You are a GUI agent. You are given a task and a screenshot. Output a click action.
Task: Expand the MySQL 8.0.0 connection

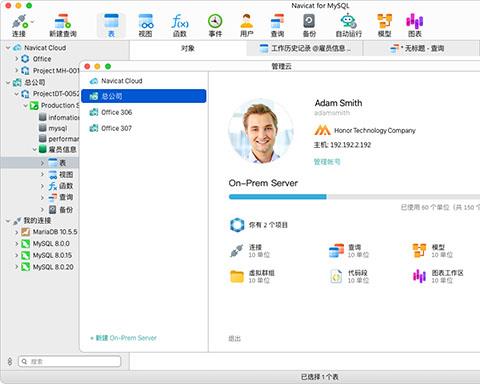point(16,244)
